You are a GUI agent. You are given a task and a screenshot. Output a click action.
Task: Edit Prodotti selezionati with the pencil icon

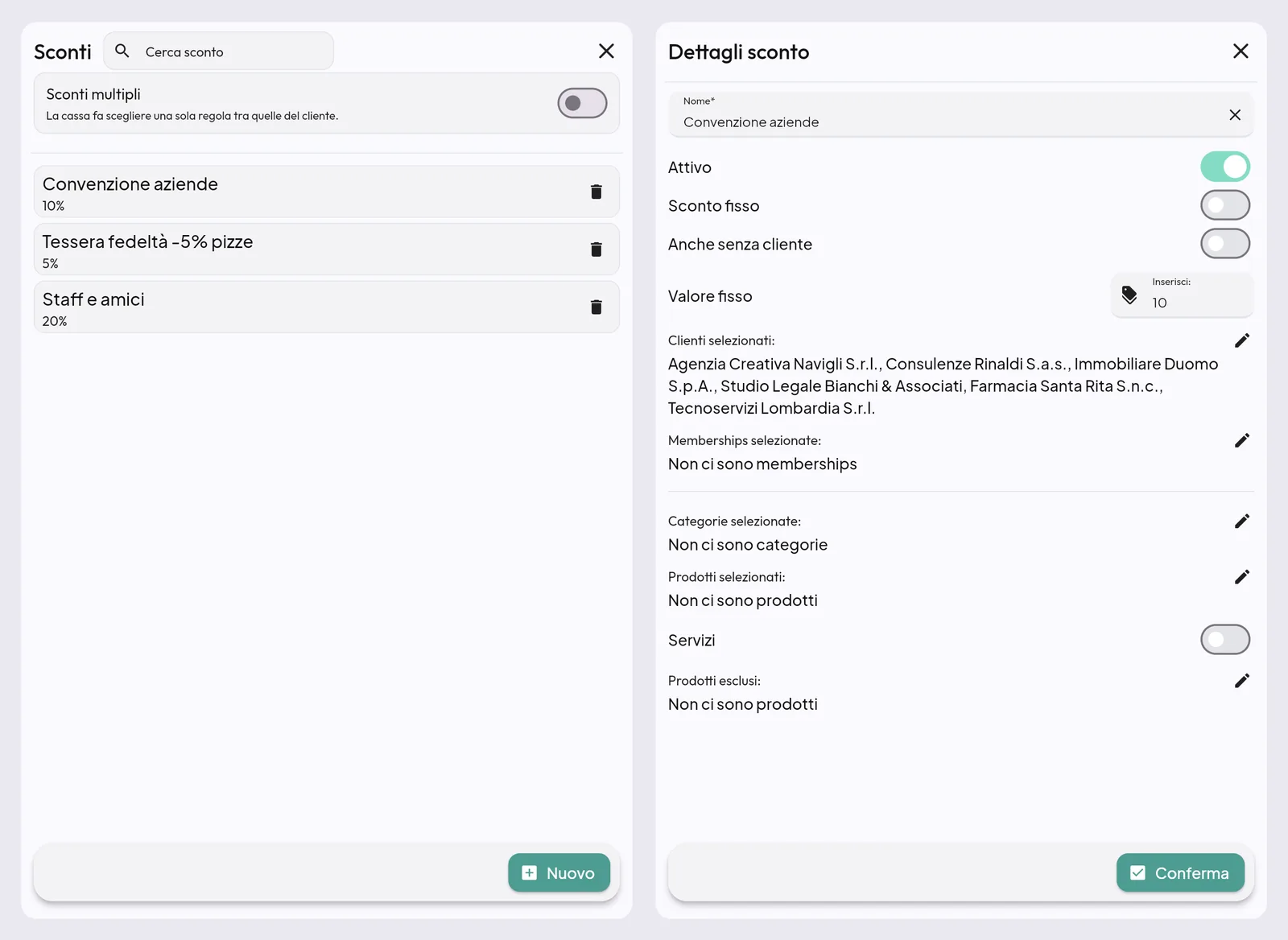(x=1242, y=577)
